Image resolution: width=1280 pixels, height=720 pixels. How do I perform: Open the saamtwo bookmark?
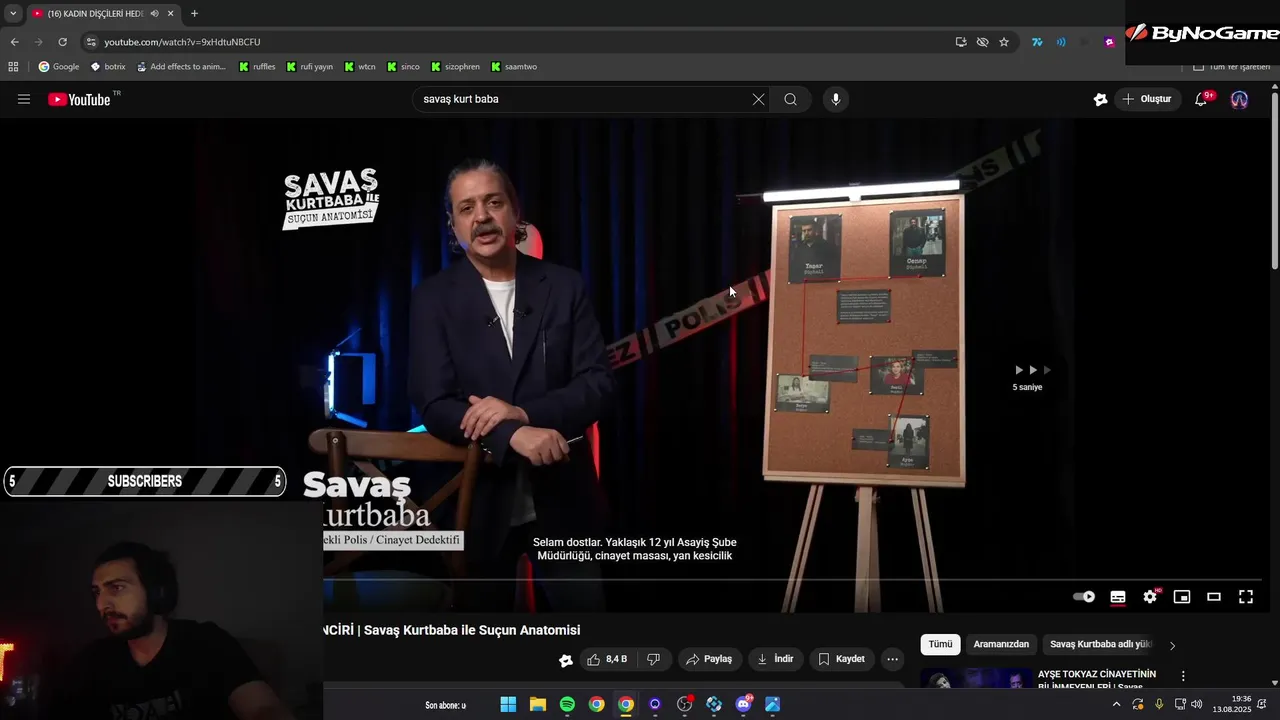514,67
